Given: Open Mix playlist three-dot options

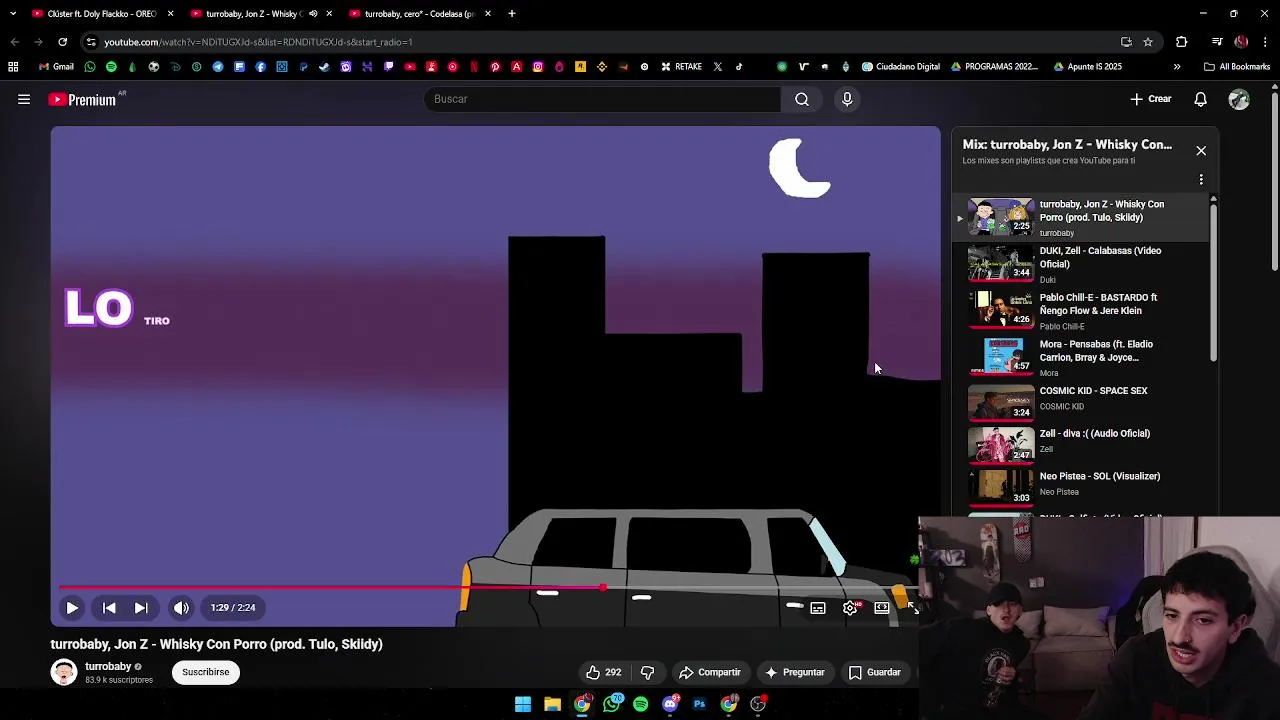Looking at the screenshot, I should [x=1201, y=180].
